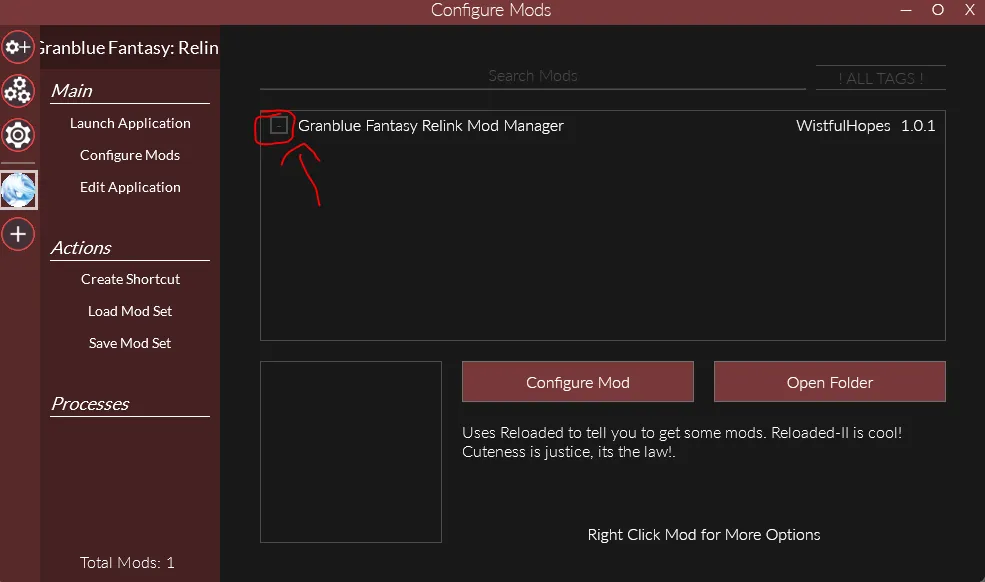Image resolution: width=985 pixels, height=582 pixels.
Task: Click the mod description text about Reloaded
Action: [682, 442]
